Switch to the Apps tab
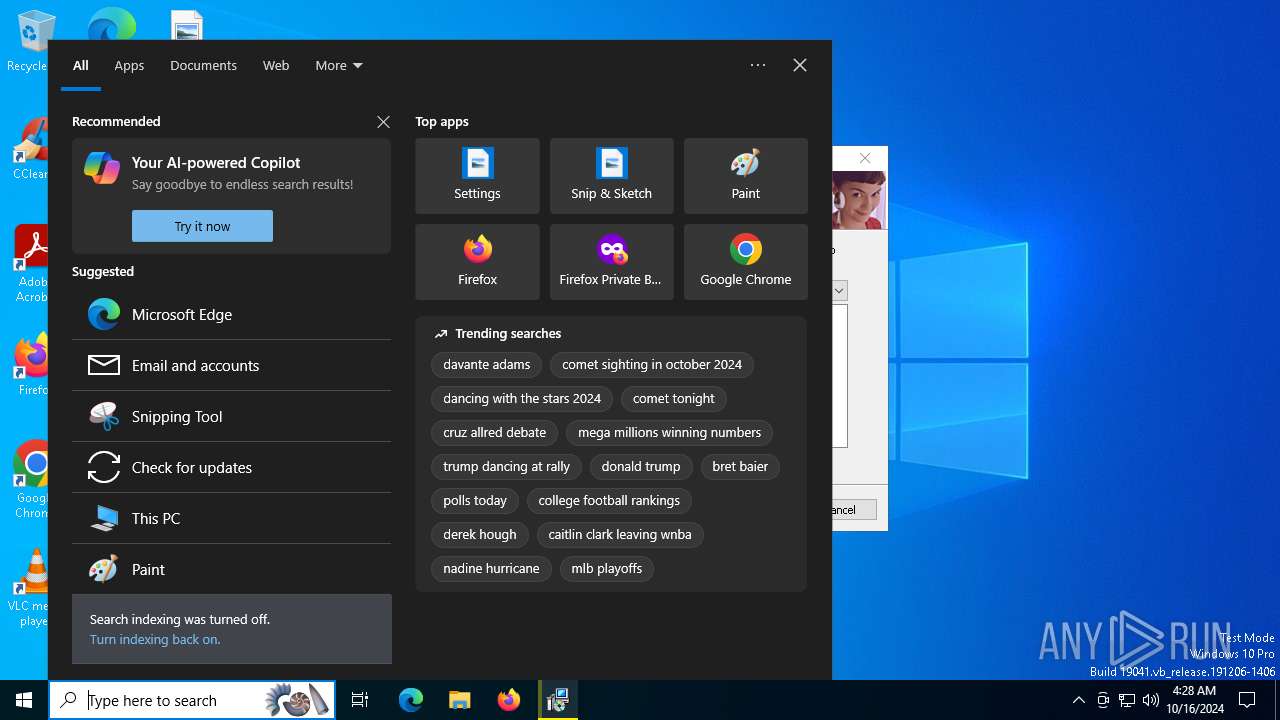Screen dimensions: 1280x720 (129, 65)
